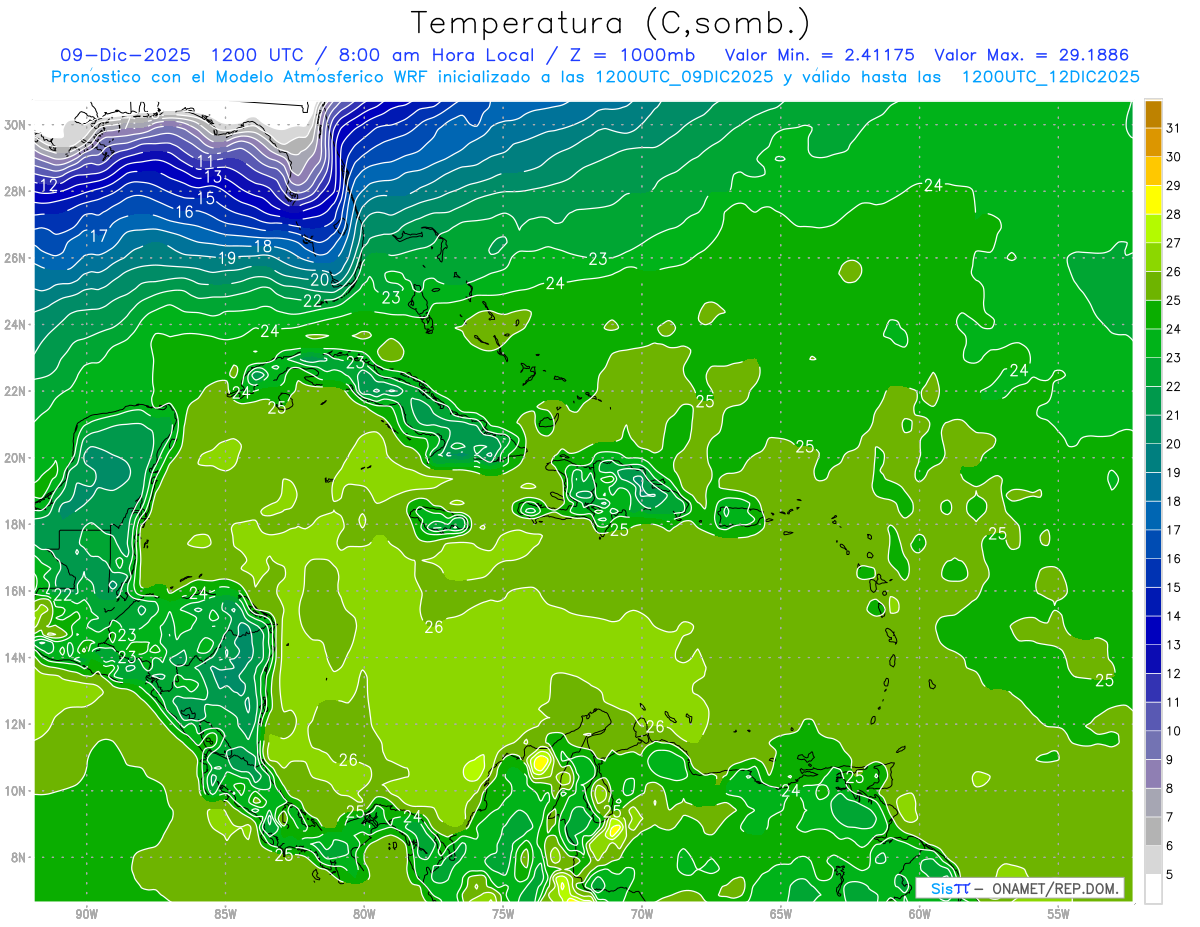Viewport: 1200px width, 927px height.
Task: Click the 16N latitude axis label
Action: click(16, 591)
